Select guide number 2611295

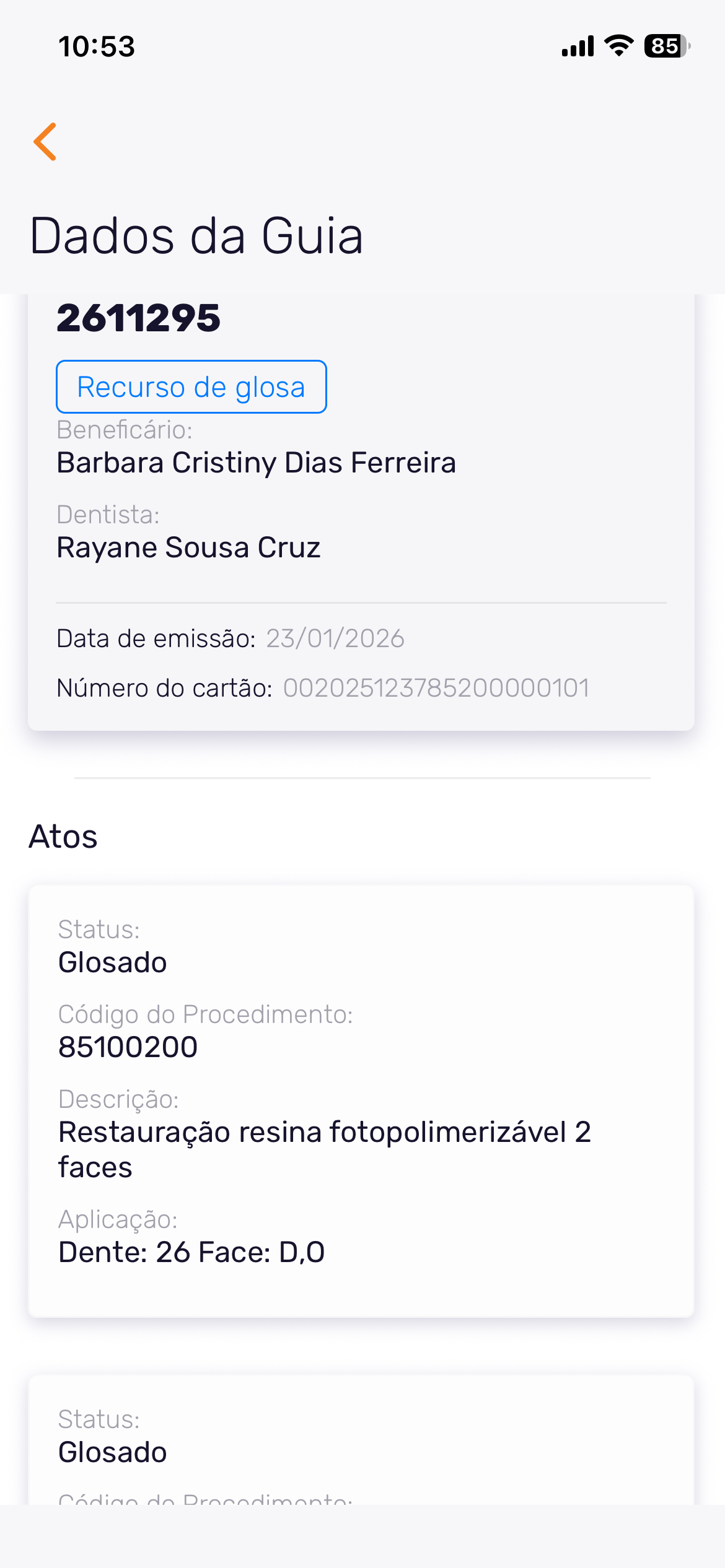pos(139,318)
